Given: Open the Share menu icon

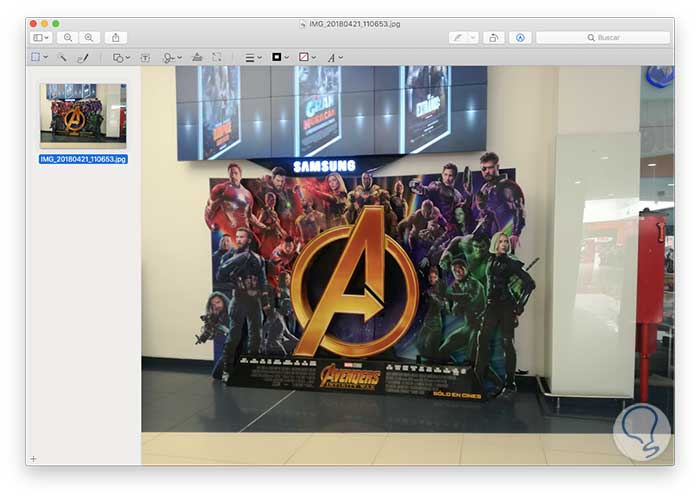Looking at the screenshot, I should click(x=116, y=37).
